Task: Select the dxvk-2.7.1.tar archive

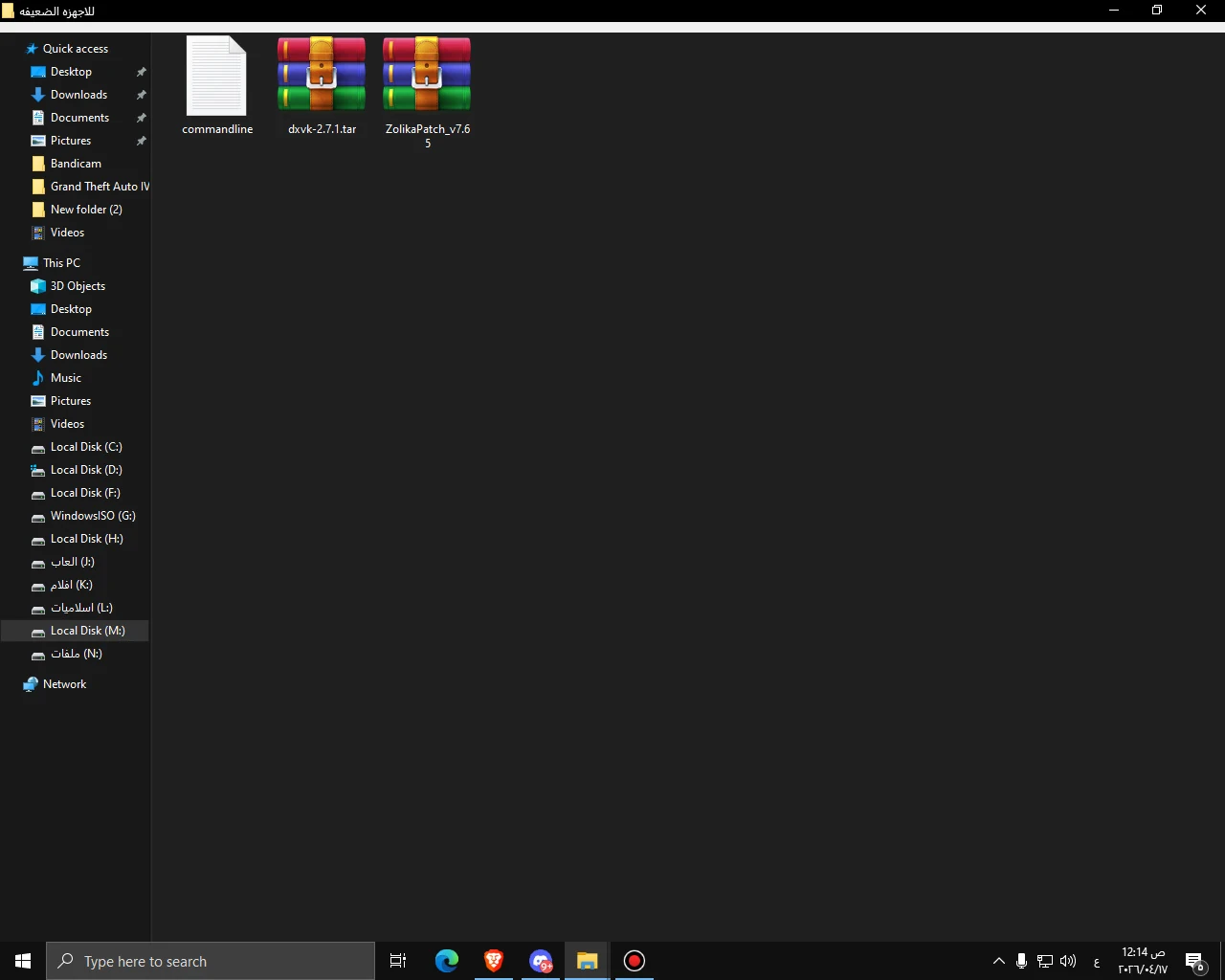Action: [322, 86]
